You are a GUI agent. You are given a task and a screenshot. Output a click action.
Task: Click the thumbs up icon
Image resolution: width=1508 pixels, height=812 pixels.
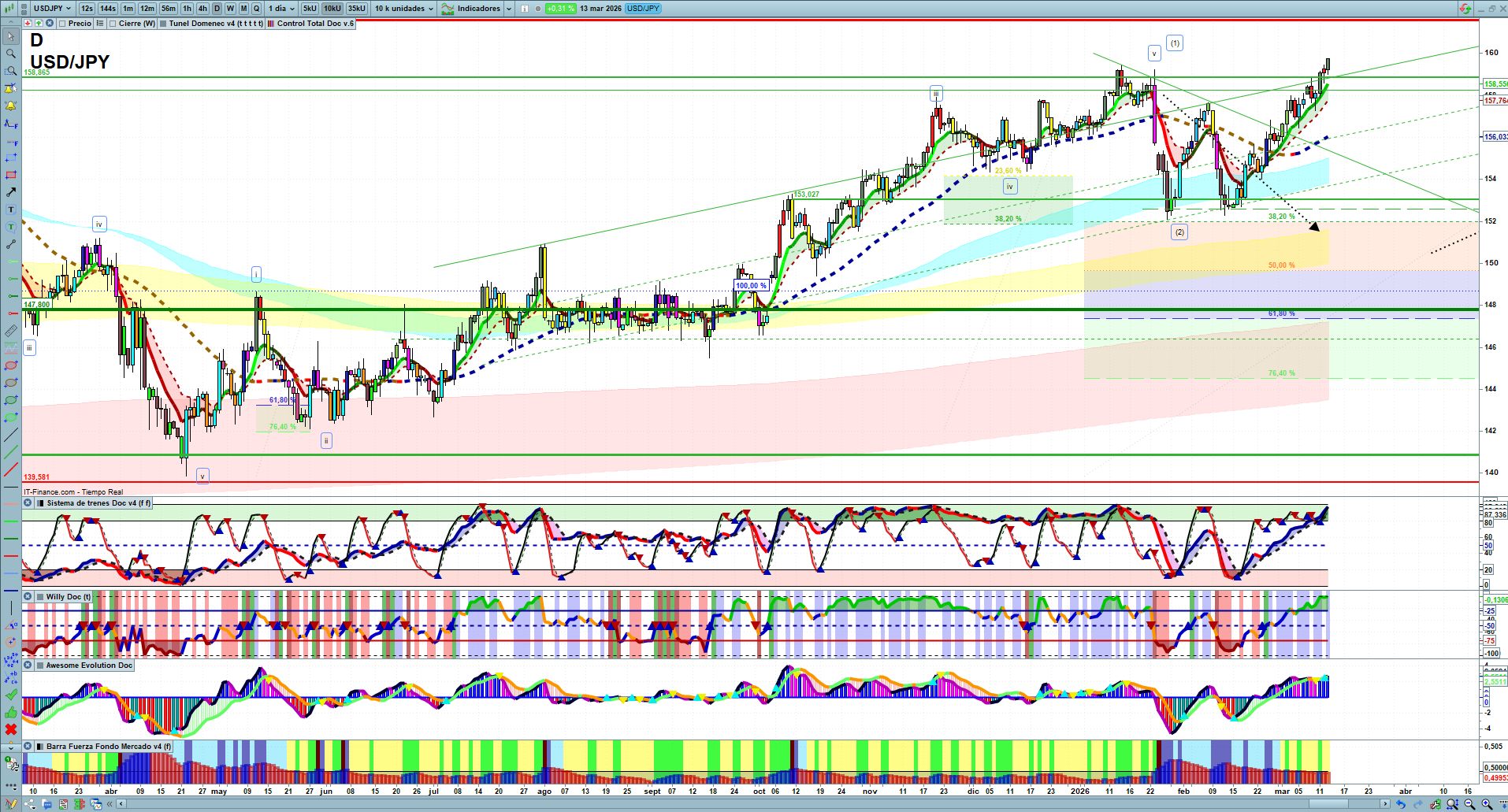click(x=11, y=712)
